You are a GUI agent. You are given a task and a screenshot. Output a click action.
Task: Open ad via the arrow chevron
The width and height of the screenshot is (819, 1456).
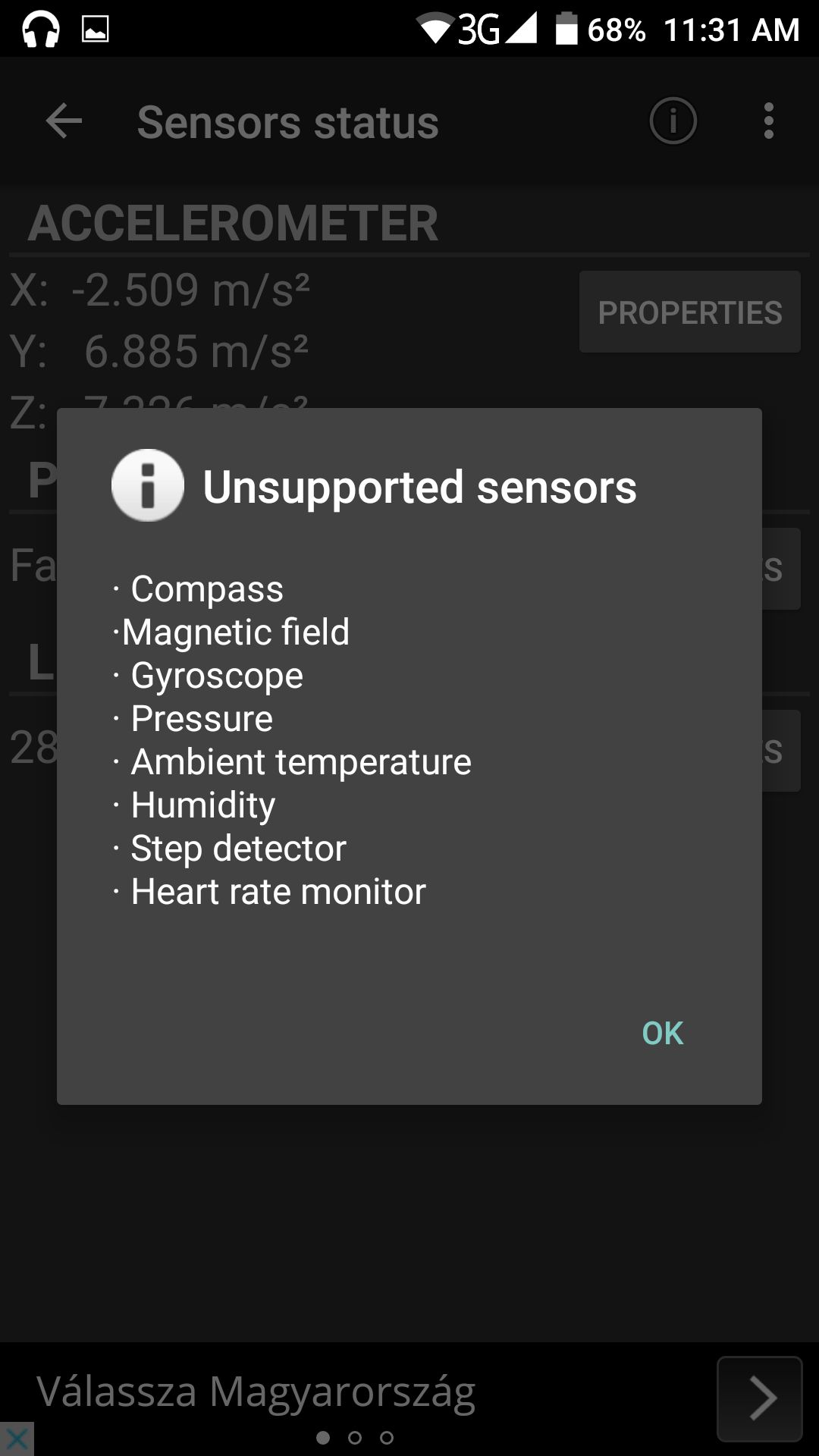tap(760, 1398)
